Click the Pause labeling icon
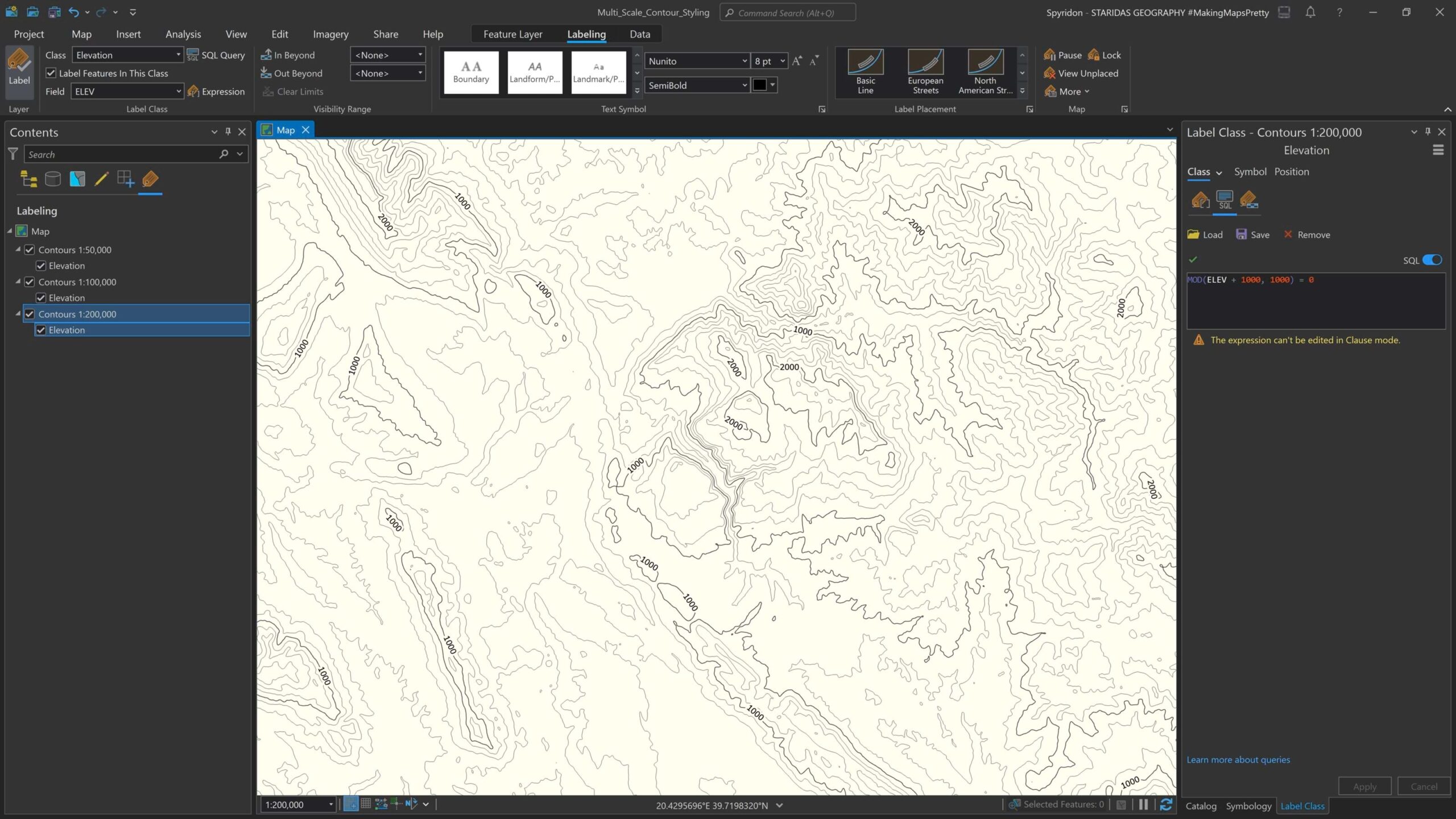Image resolution: width=1456 pixels, height=819 pixels. tap(1062, 55)
